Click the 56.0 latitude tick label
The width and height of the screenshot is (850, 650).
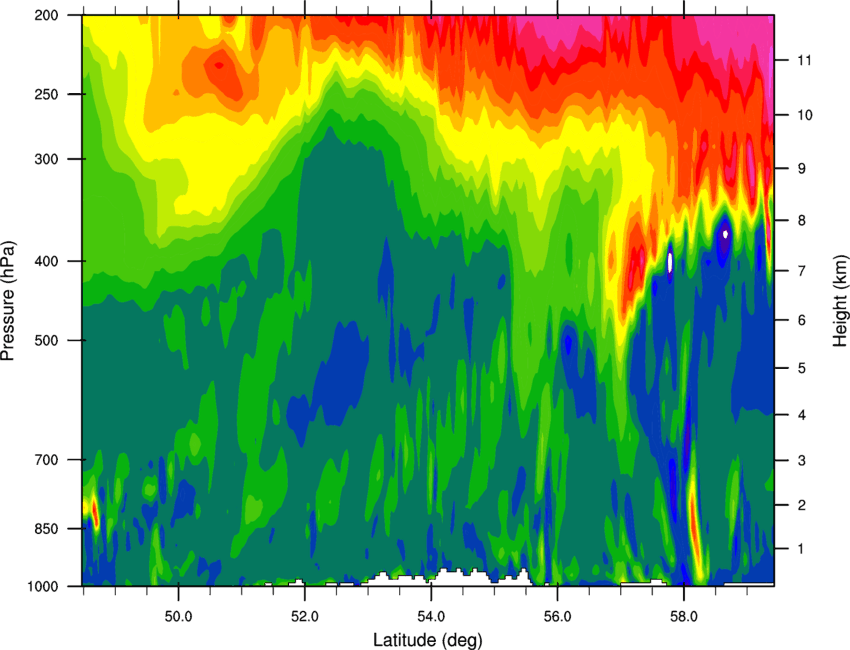tap(557, 617)
